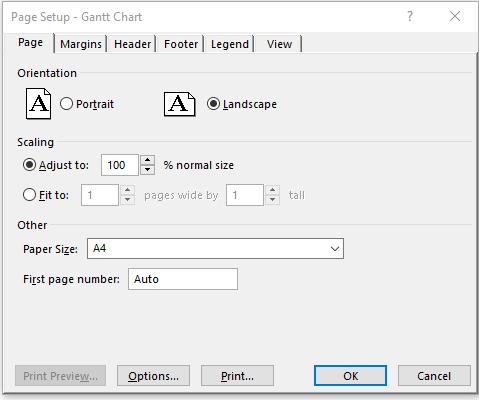Open the Paper Size dropdown
The height and width of the screenshot is (400, 479).
[215, 248]
